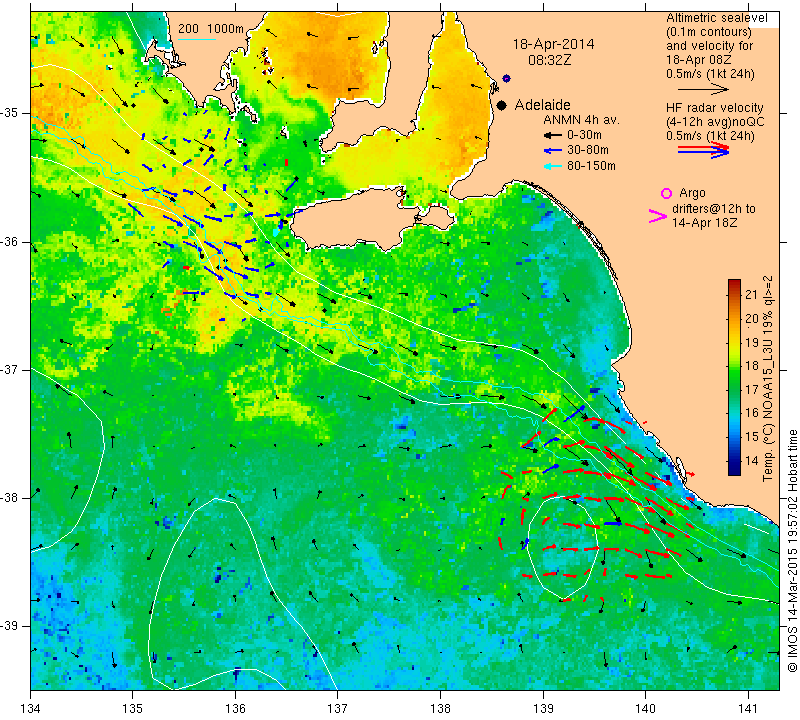The width and height of the screenshot is (800, 720).
Task: Click the '(0.1m contours)' legend line
Action: click(x=709, y=32)
